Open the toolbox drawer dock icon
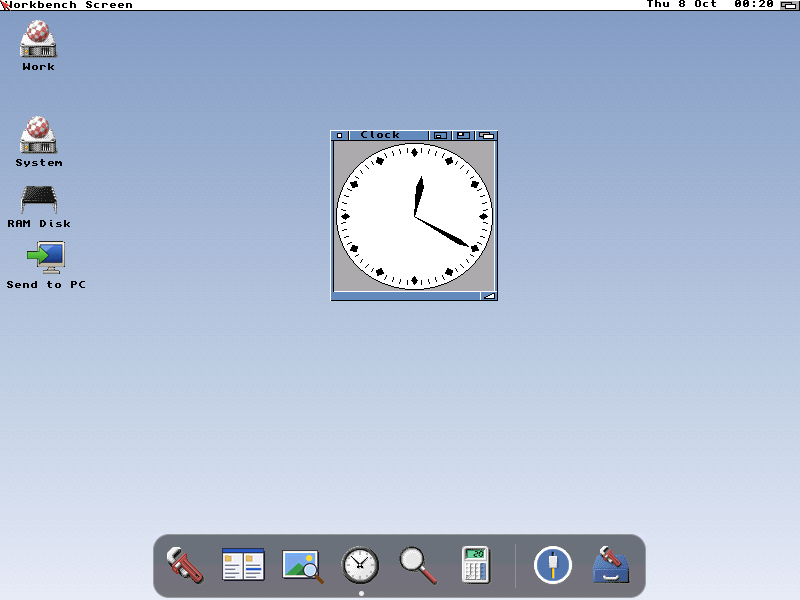800x600 pixels. (x=611, y=565)
